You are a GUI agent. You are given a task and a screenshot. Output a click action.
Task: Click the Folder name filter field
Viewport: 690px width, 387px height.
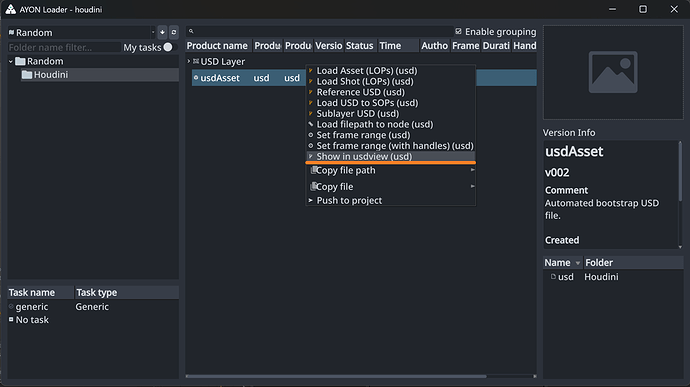coord(64,48)
